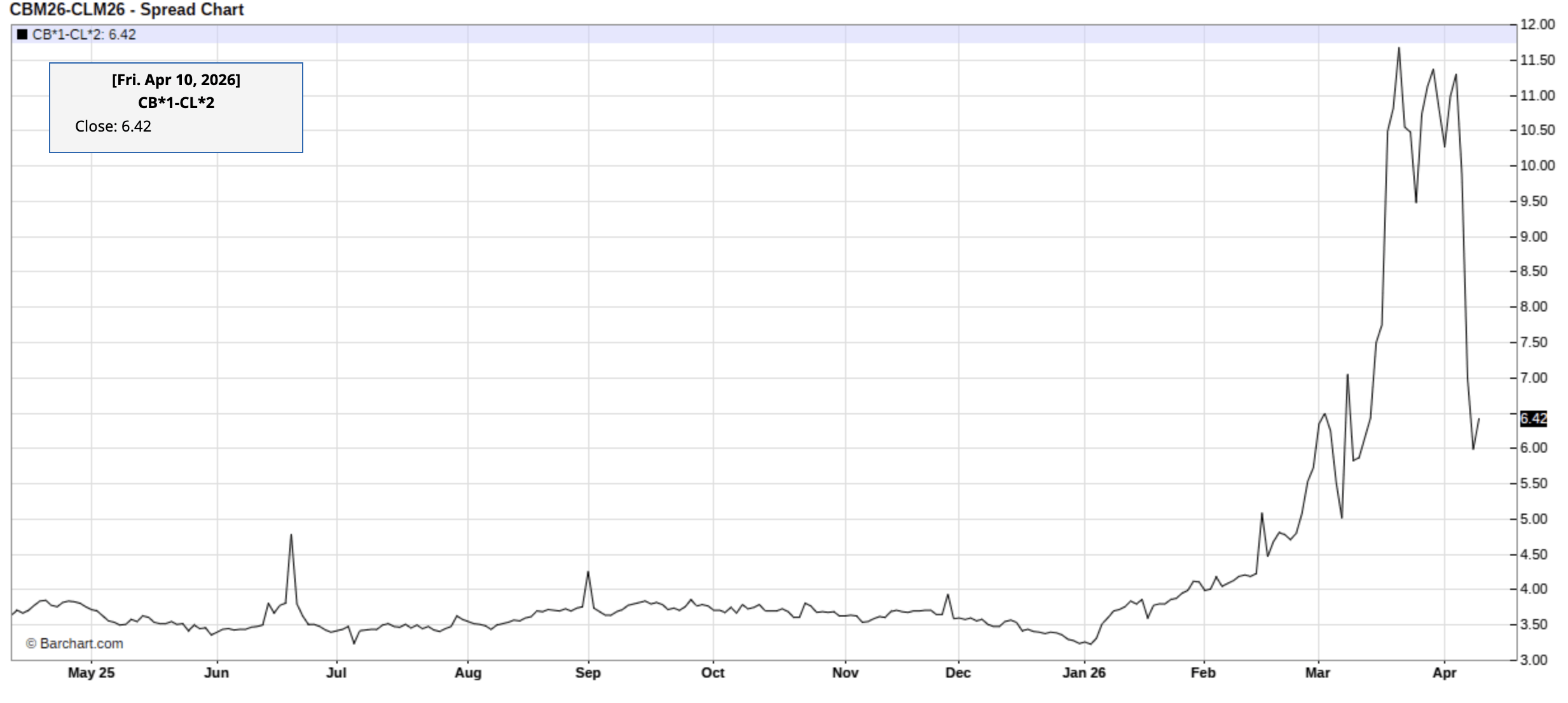
Task: Click the black legend square for CB*1-CL*2
Action: 22,34
